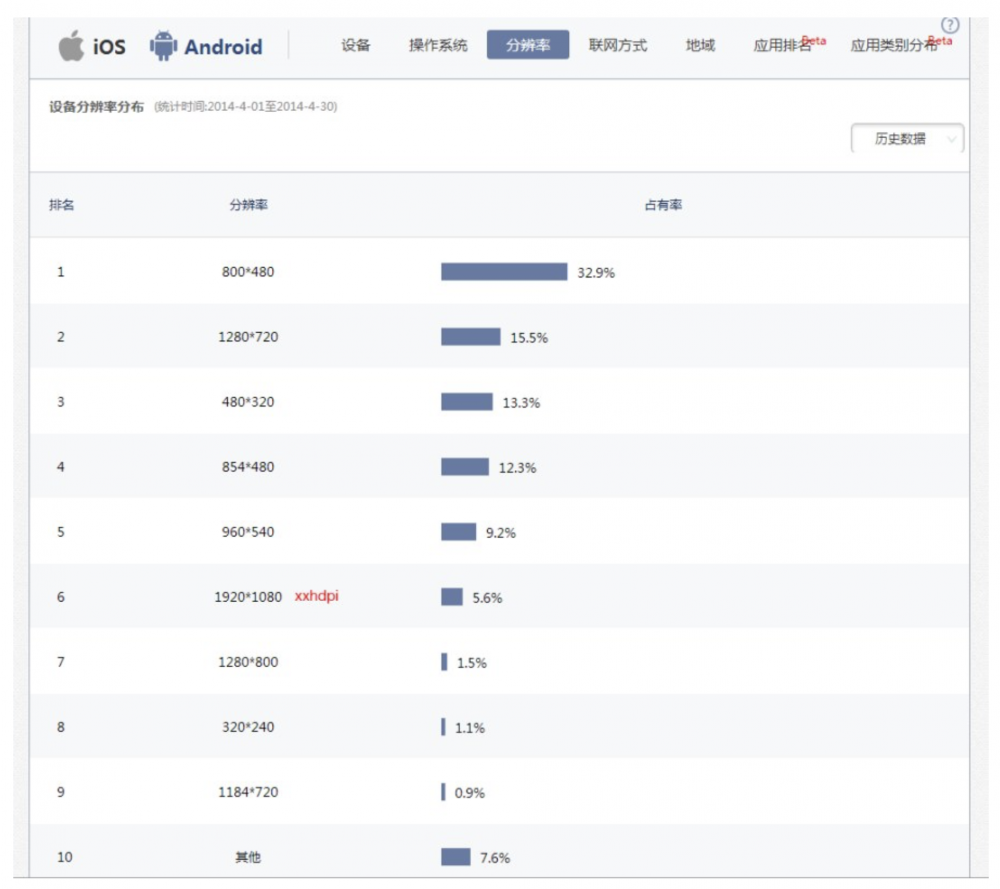This screenshot has height=889, width=1000.
Task: Open the help question mark icon
Action: 950,25
